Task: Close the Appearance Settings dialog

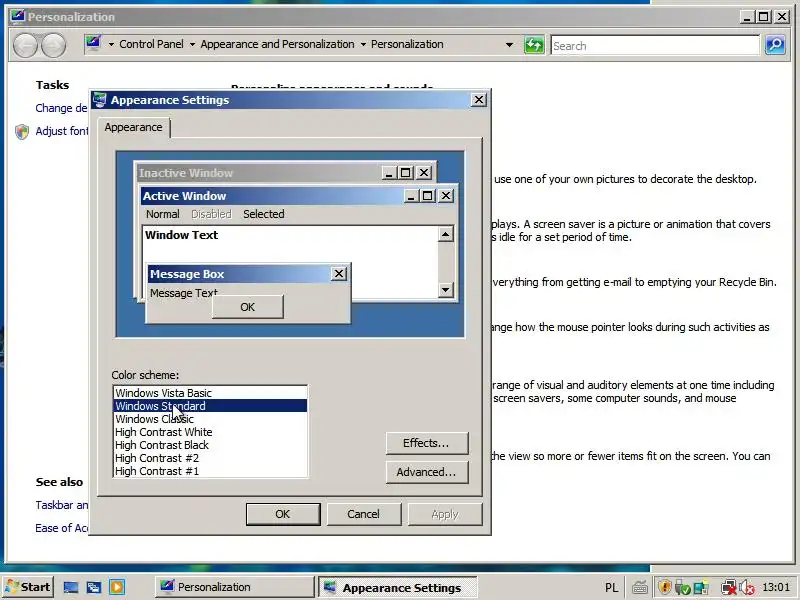Action: point(479,100)
